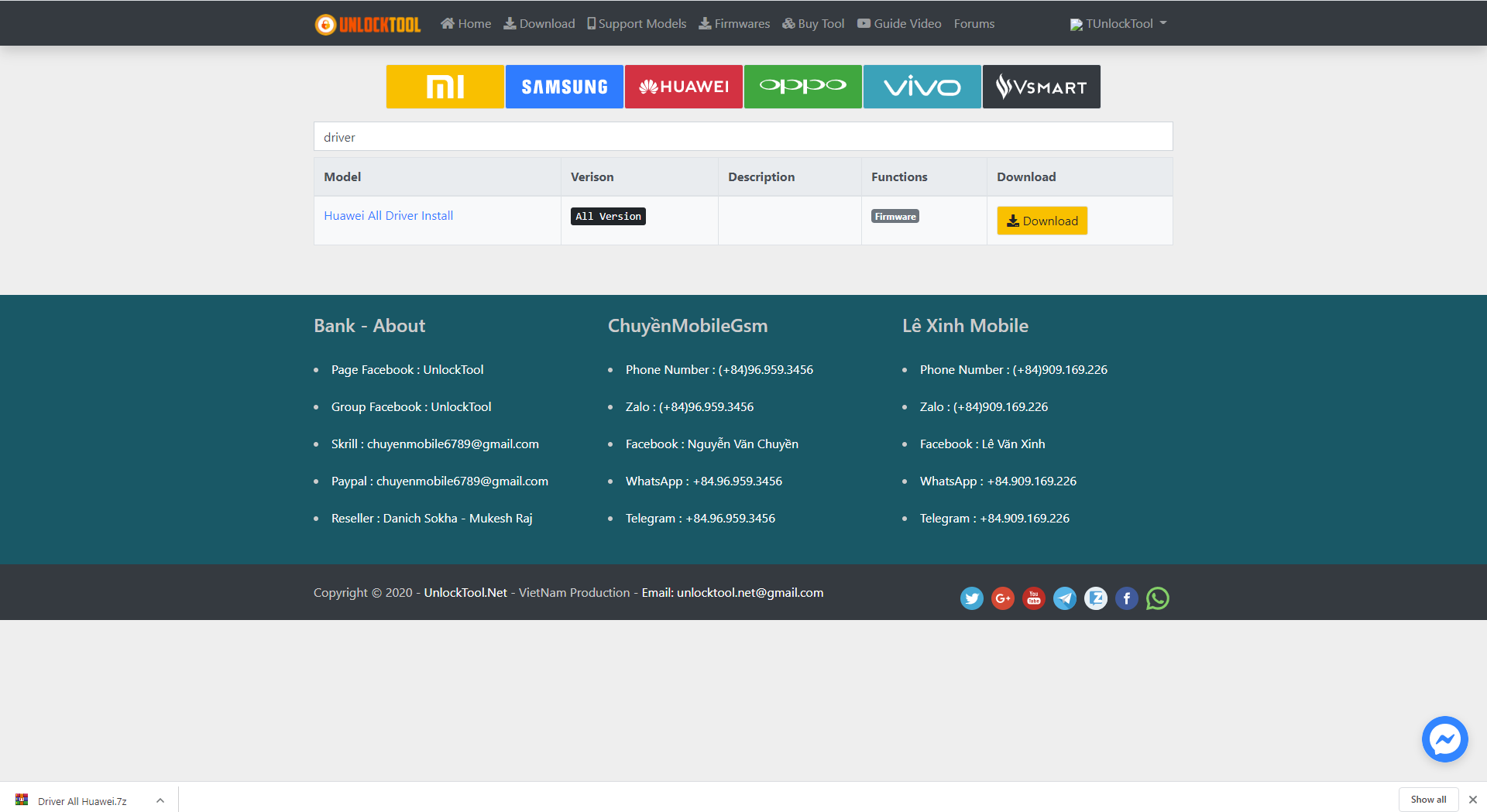Click Lê Xinh Mobile Phone Number entry
Screen dimensions: 1487x812
(x=1014, y=370)
